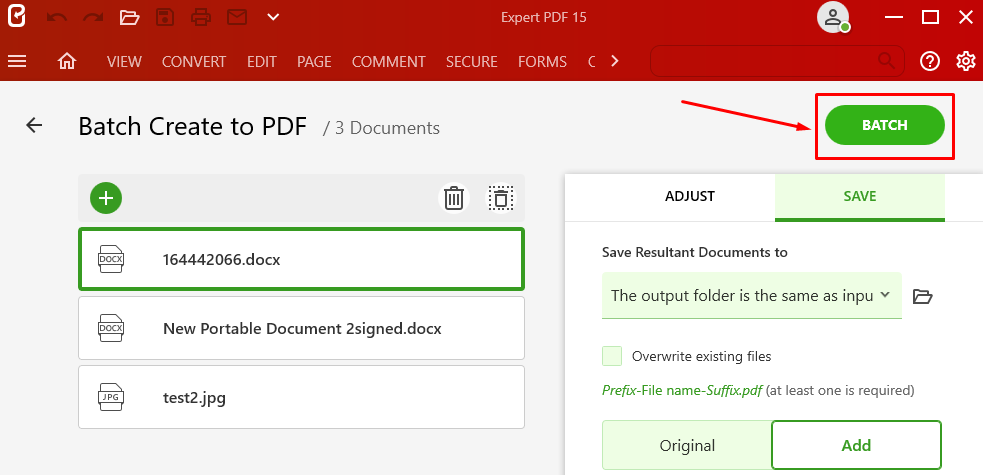Image resolution: width=983 pixels, height=475 pixels.
Task: Browse for output folder with folder icon
Action: coord(923,296)
